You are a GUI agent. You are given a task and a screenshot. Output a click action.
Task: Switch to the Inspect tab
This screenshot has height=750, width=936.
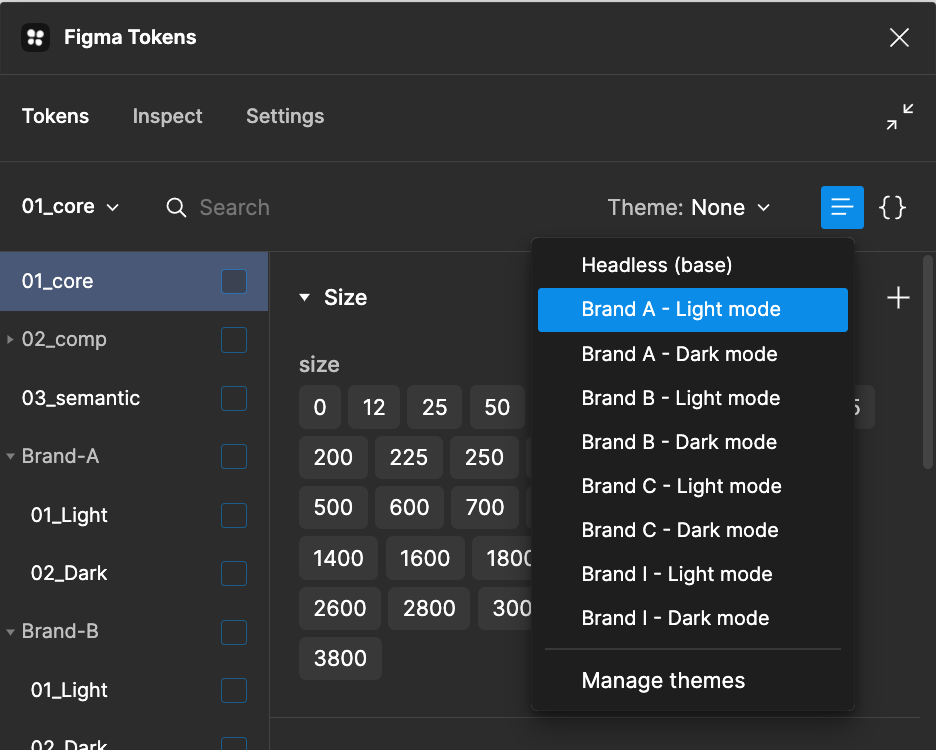pos(167,117)
